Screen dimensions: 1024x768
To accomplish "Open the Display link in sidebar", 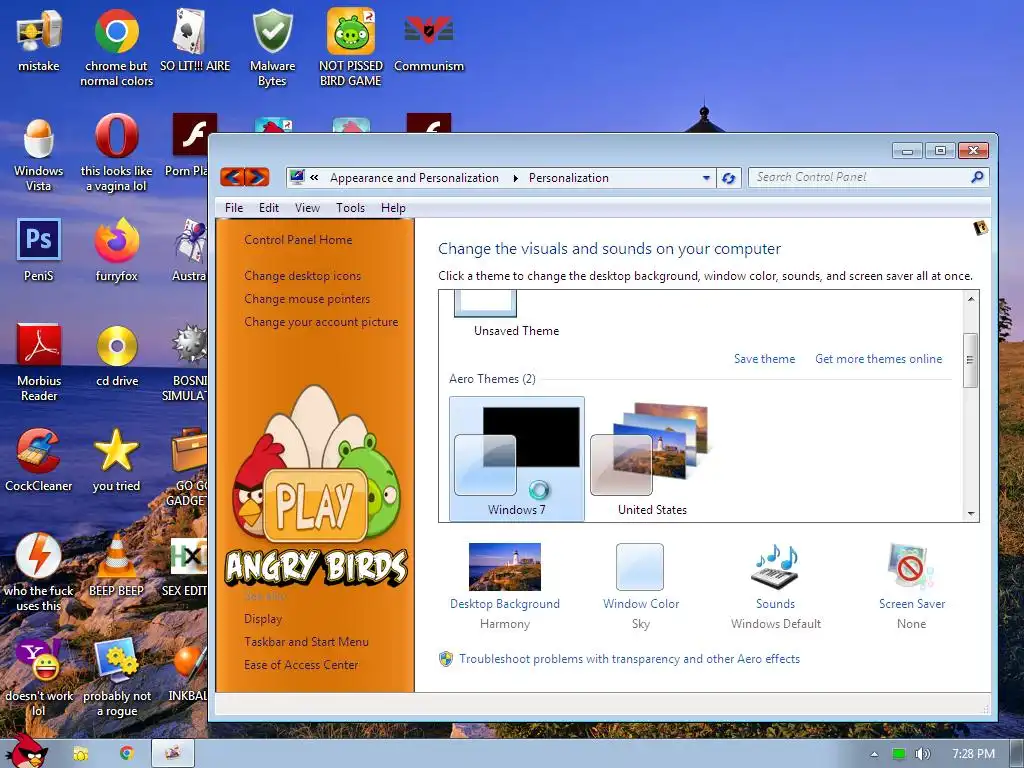I will 263,618.
